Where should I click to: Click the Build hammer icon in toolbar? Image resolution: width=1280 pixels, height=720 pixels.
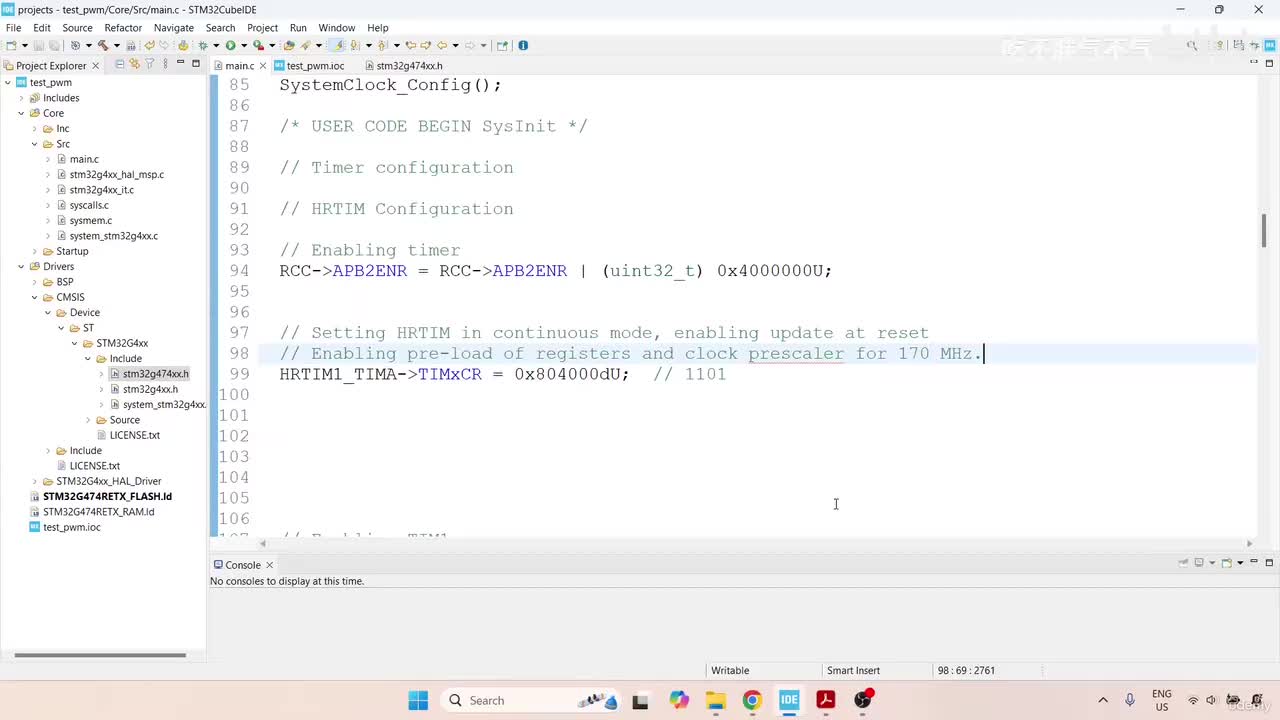102,45
